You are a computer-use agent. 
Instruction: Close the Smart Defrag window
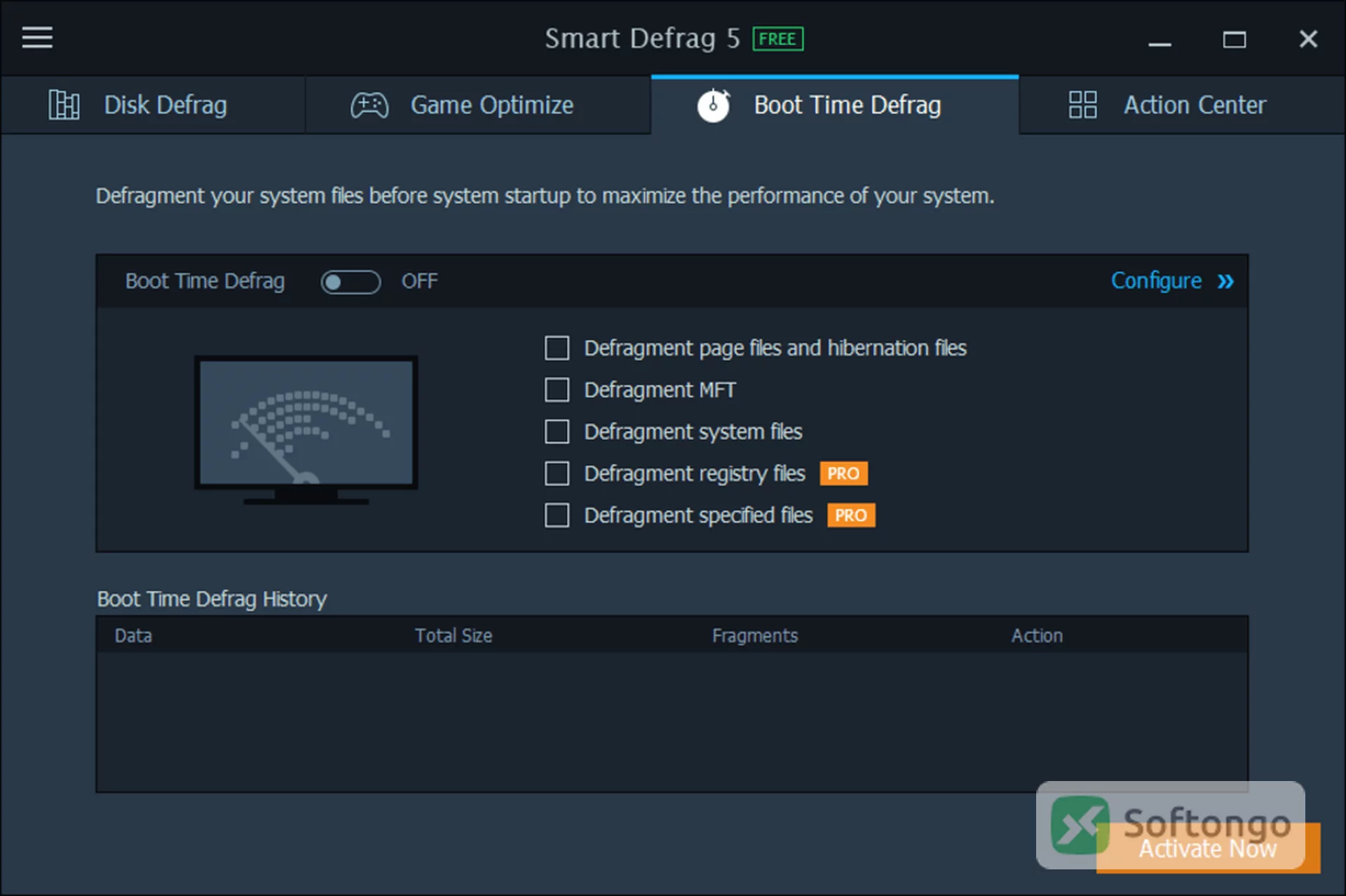1308,39
